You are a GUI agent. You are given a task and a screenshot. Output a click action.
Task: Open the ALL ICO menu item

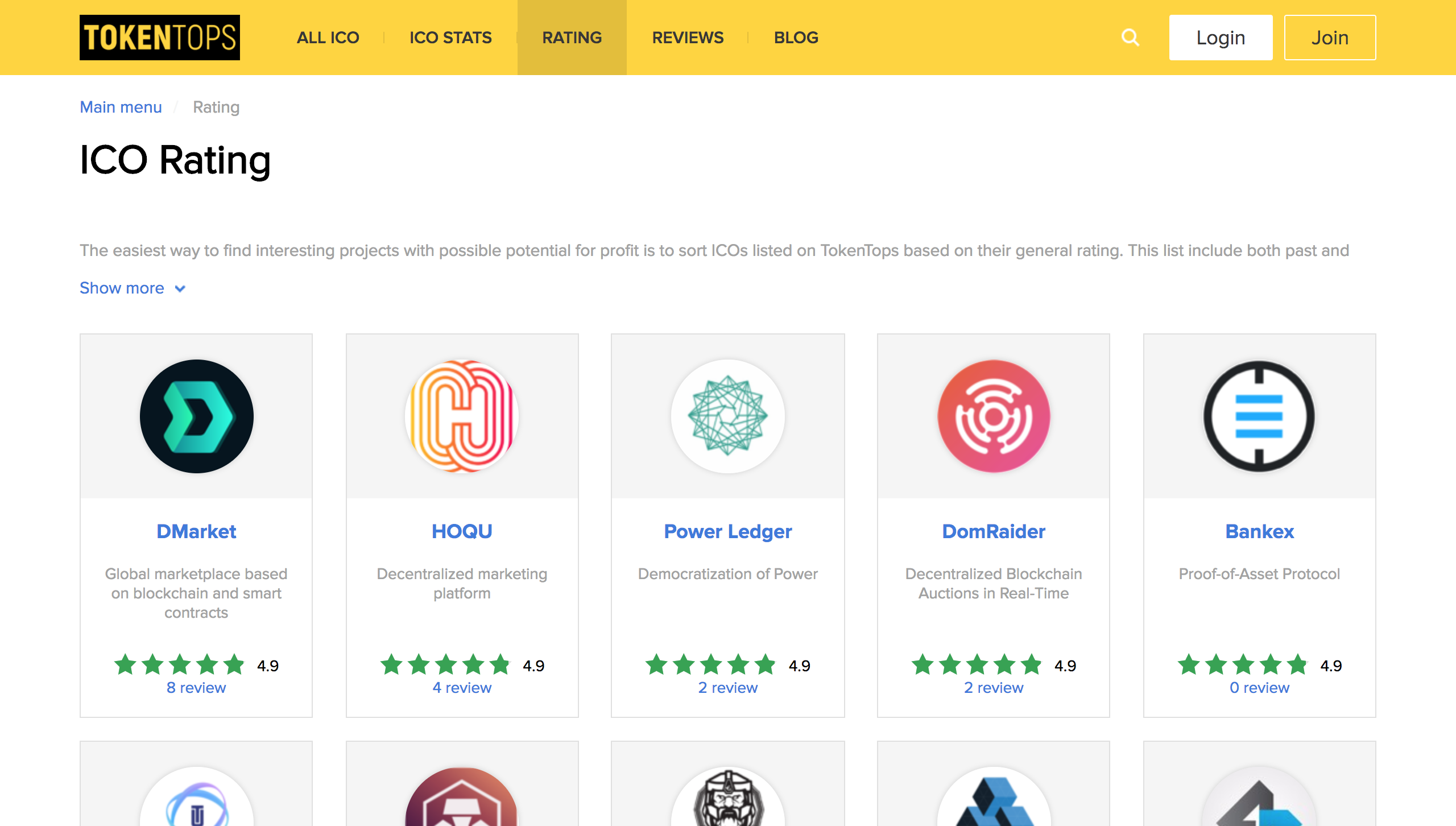coord(329,38)
